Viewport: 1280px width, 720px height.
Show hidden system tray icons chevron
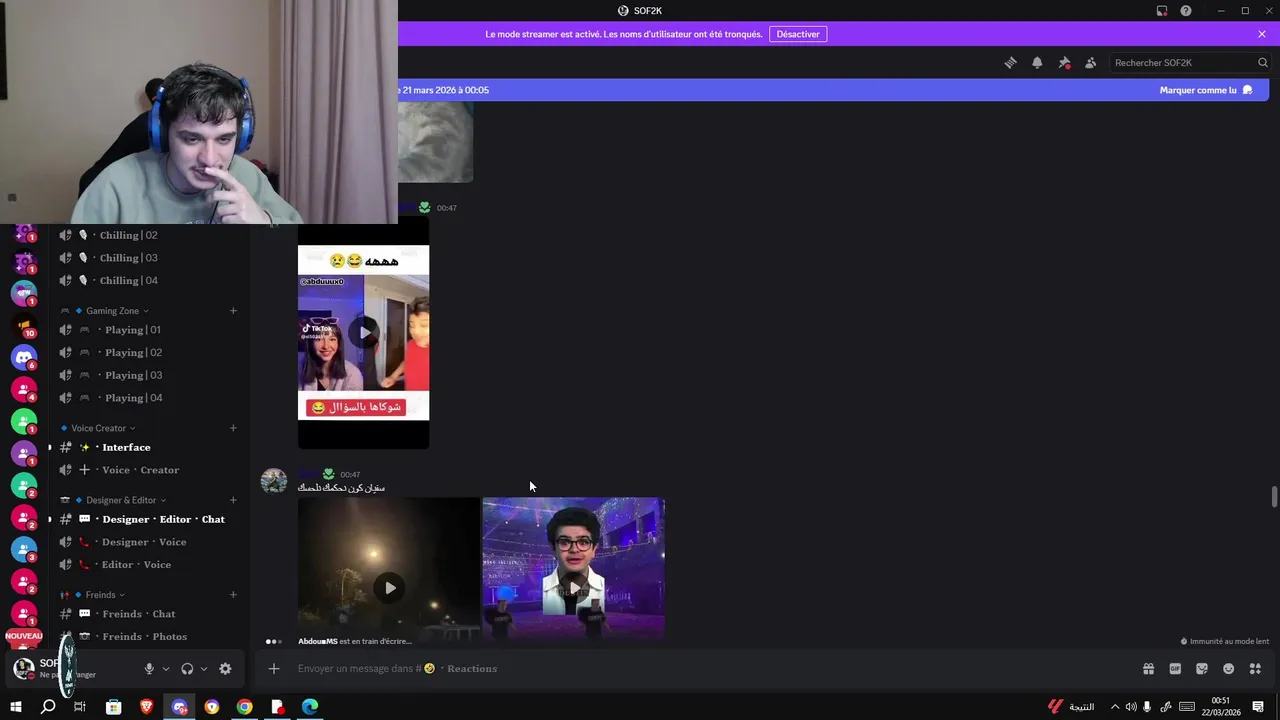point(1115,707)
